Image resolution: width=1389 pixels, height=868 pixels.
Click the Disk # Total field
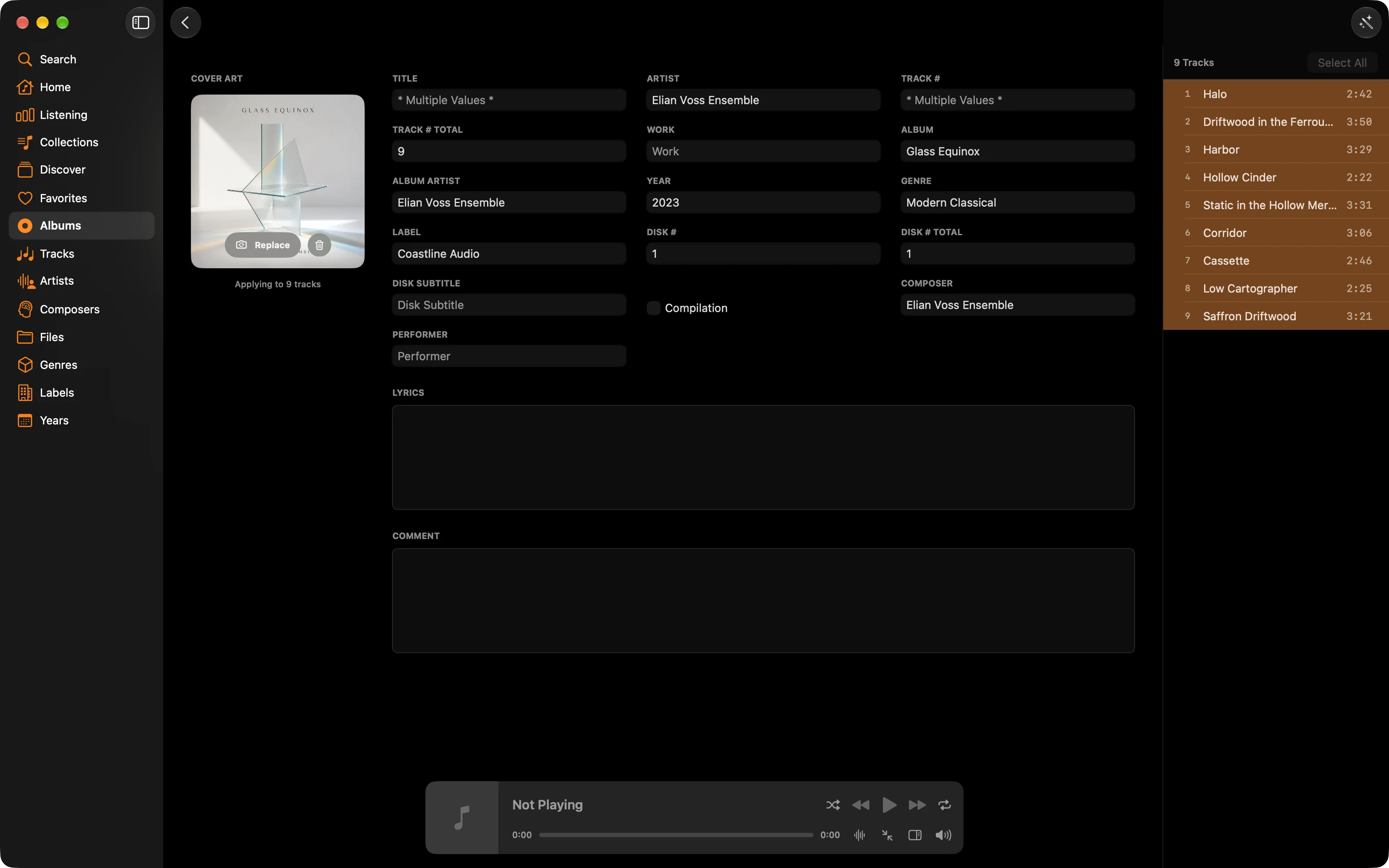coord(1017,253)
